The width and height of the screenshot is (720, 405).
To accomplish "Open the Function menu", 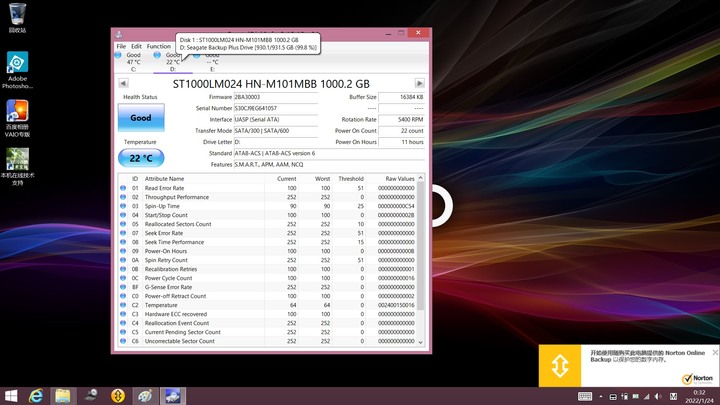I will (x=158, y=46).
